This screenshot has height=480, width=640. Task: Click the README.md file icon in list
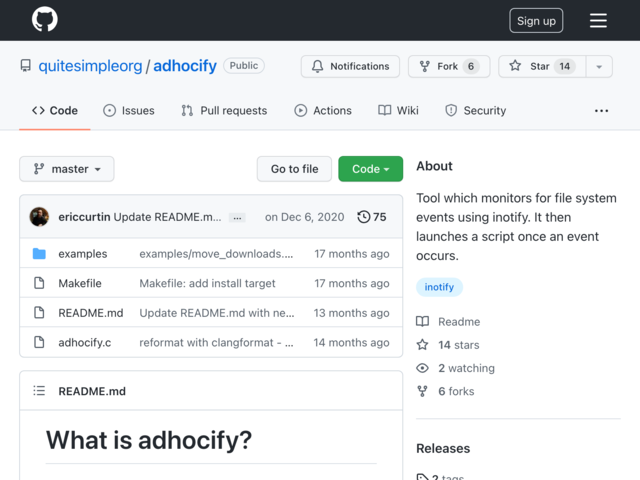39,313
